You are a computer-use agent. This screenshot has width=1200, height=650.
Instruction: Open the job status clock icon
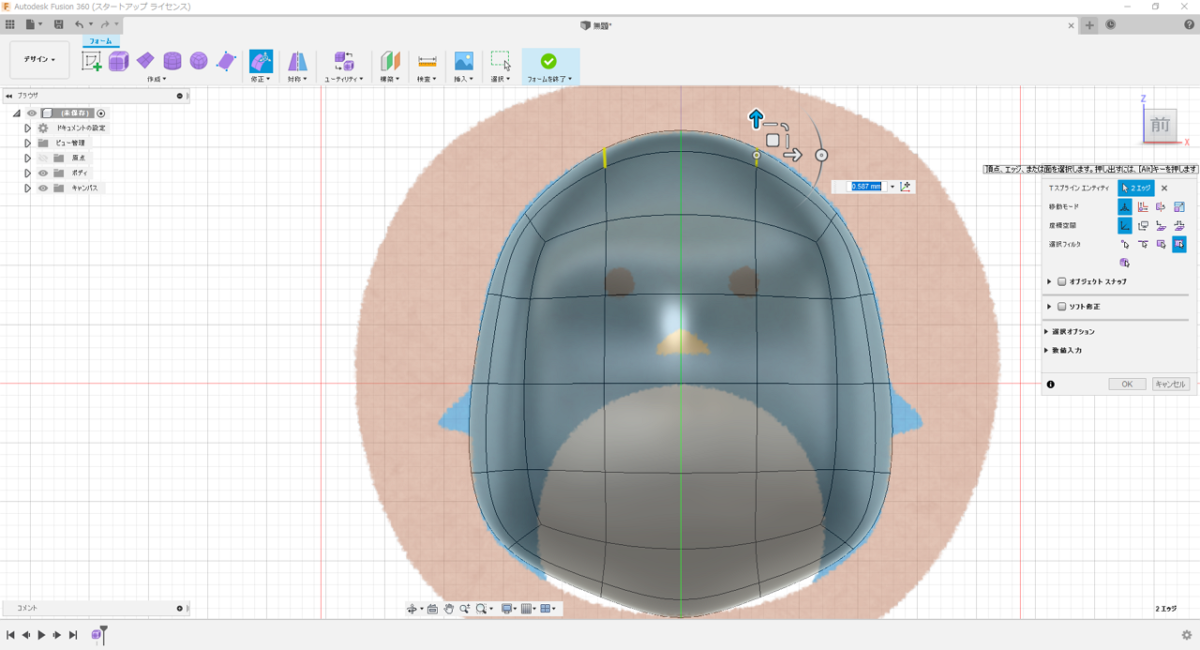pyautogui.click(x=1111, y=25)
